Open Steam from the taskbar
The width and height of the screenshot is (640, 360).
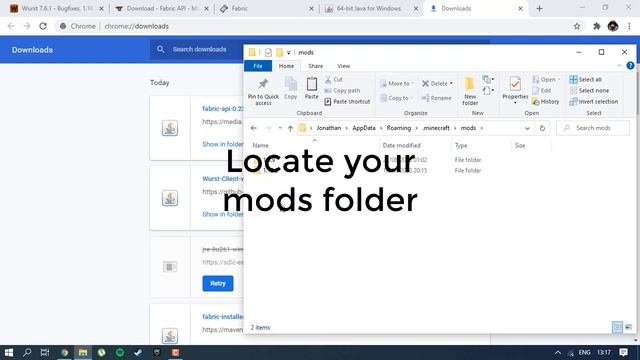pos(138,352)
